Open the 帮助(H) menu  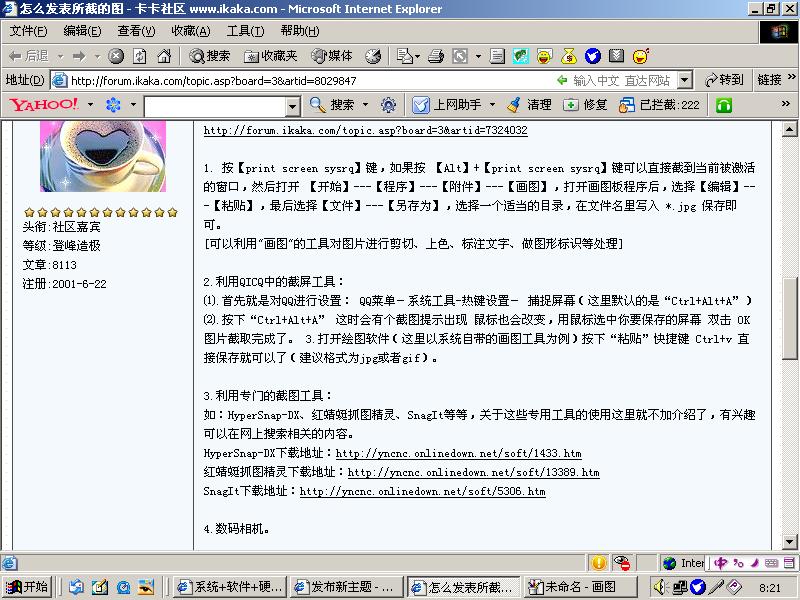(x=300, y=31)
